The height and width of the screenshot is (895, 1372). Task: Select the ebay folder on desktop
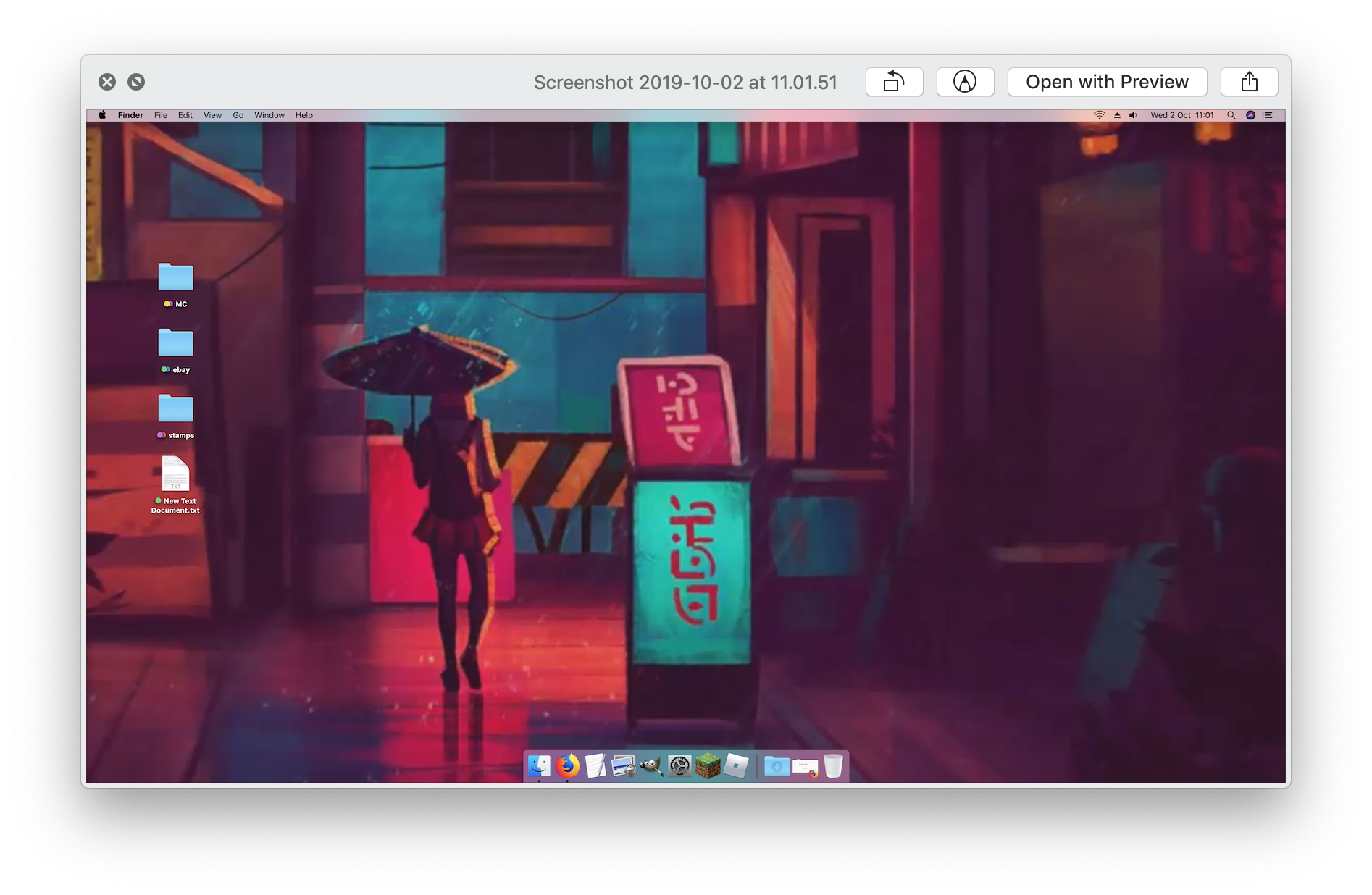pos(176,343)
